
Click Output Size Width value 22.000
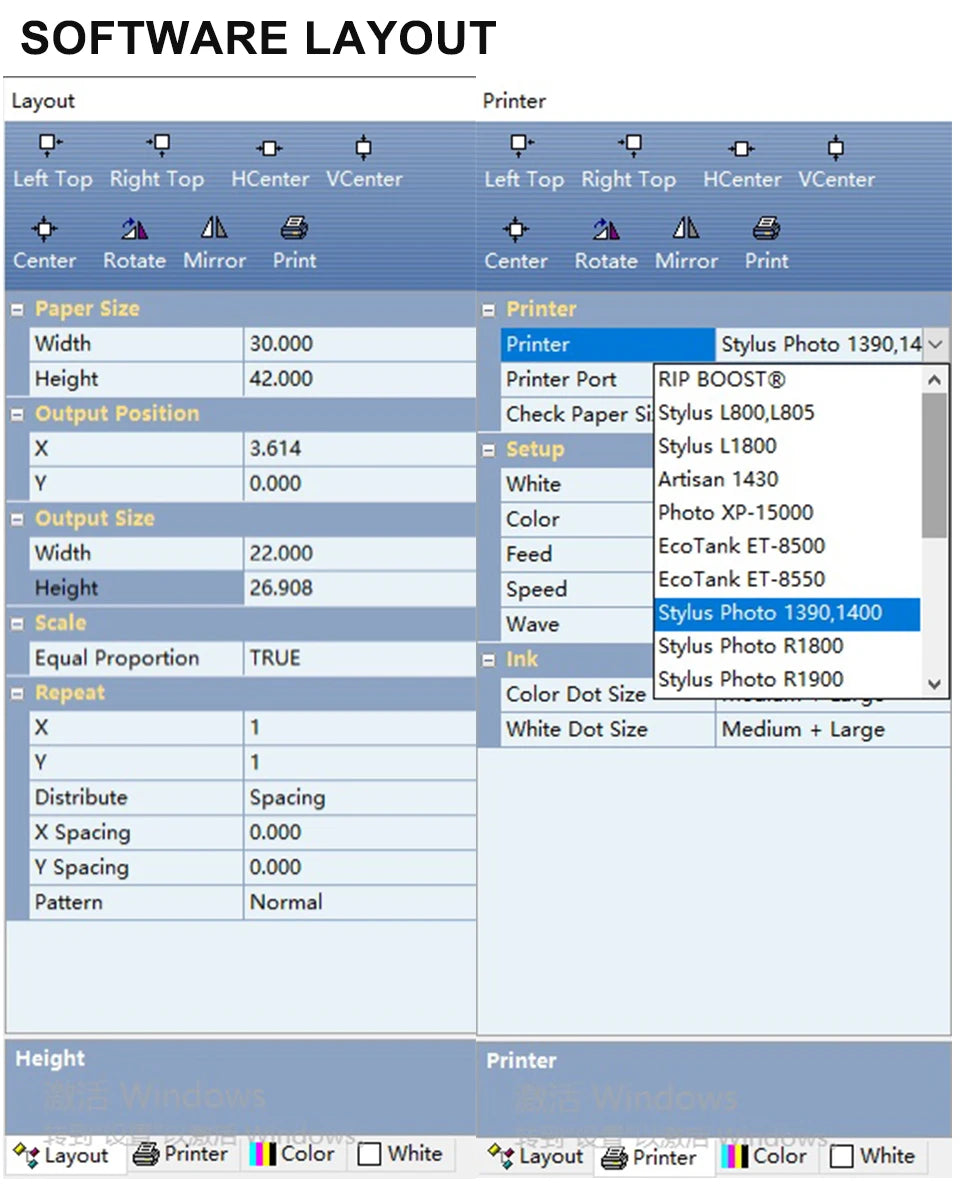pos(360,554)
